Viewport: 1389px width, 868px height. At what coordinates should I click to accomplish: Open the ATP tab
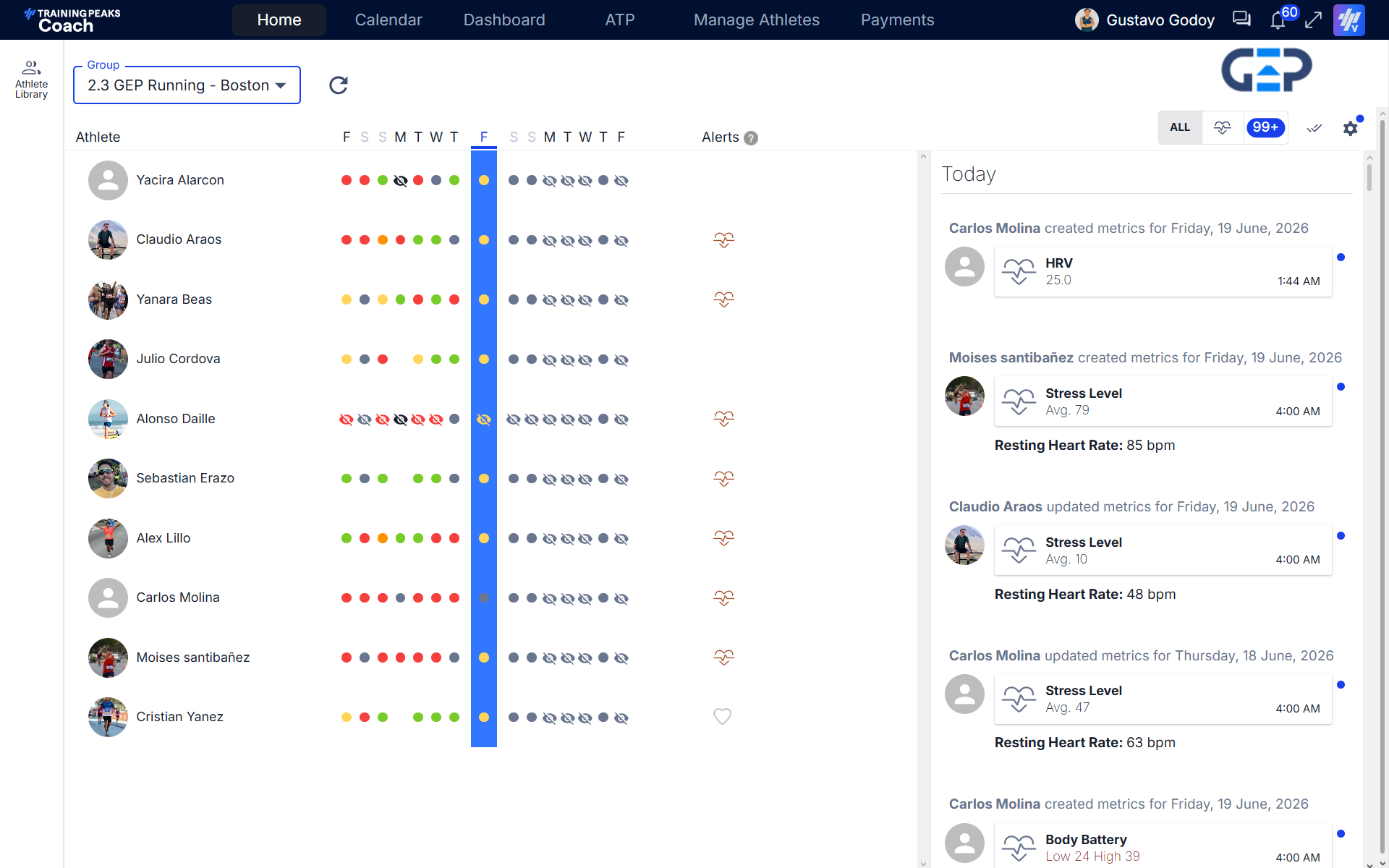tap(620, 20)
